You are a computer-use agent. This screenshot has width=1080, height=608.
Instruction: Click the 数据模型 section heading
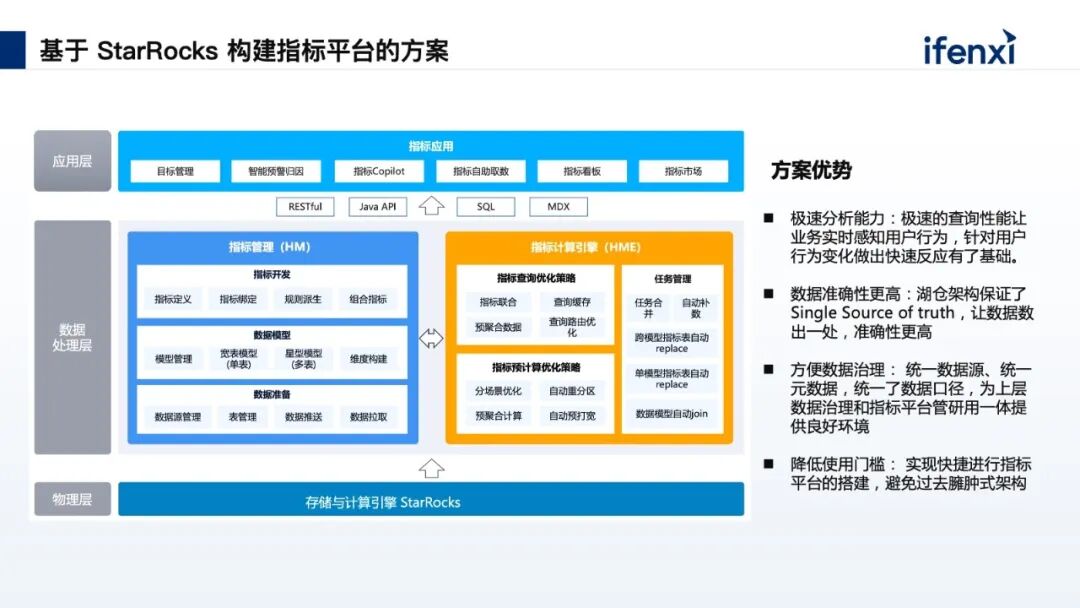point(272,335)
